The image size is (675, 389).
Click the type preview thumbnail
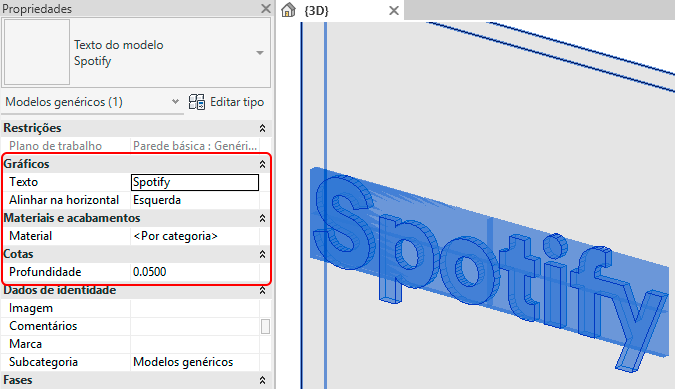click(37, 52)
